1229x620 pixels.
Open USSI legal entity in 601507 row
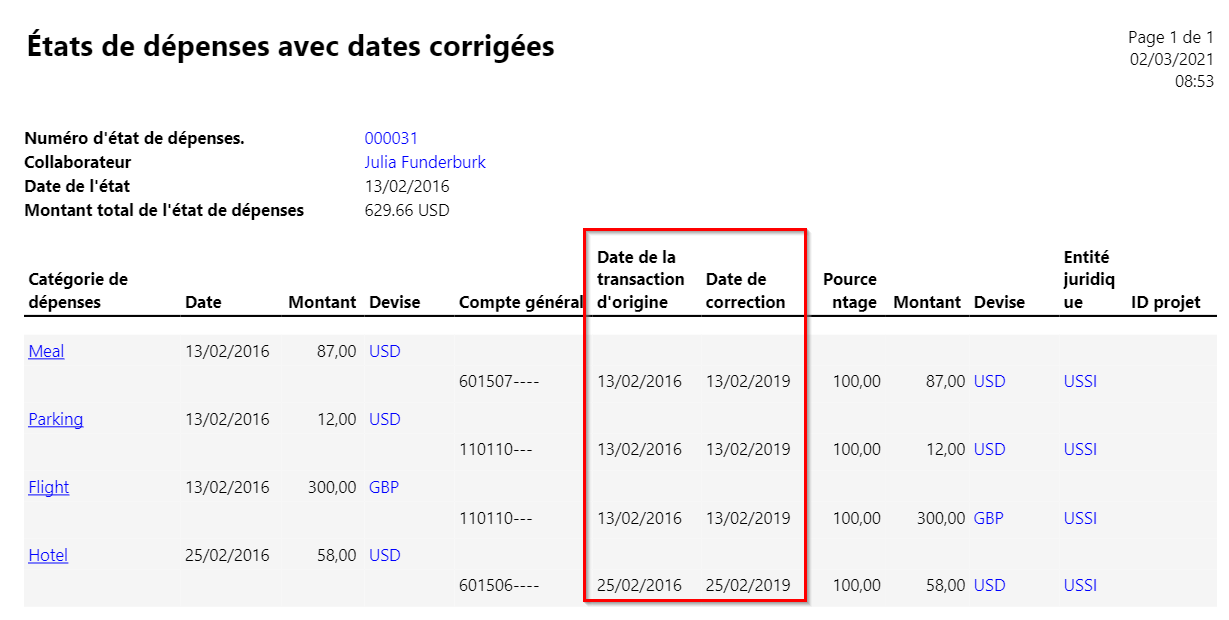click(1080, 381)
